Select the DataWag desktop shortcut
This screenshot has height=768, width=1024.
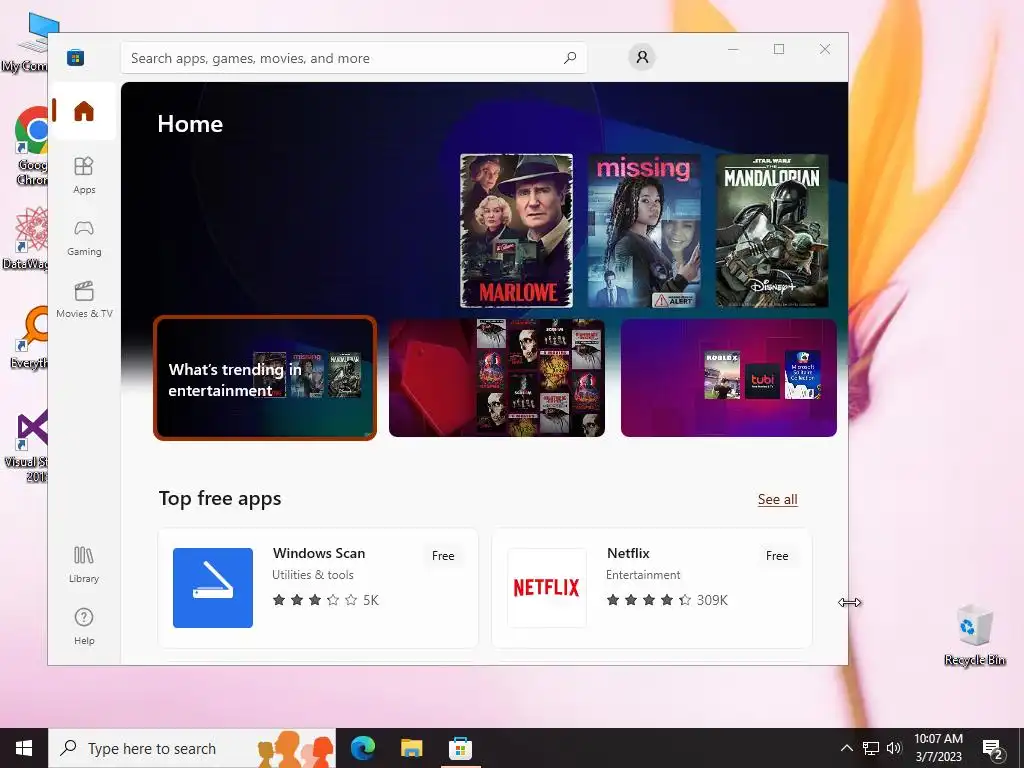pos(26,238)
